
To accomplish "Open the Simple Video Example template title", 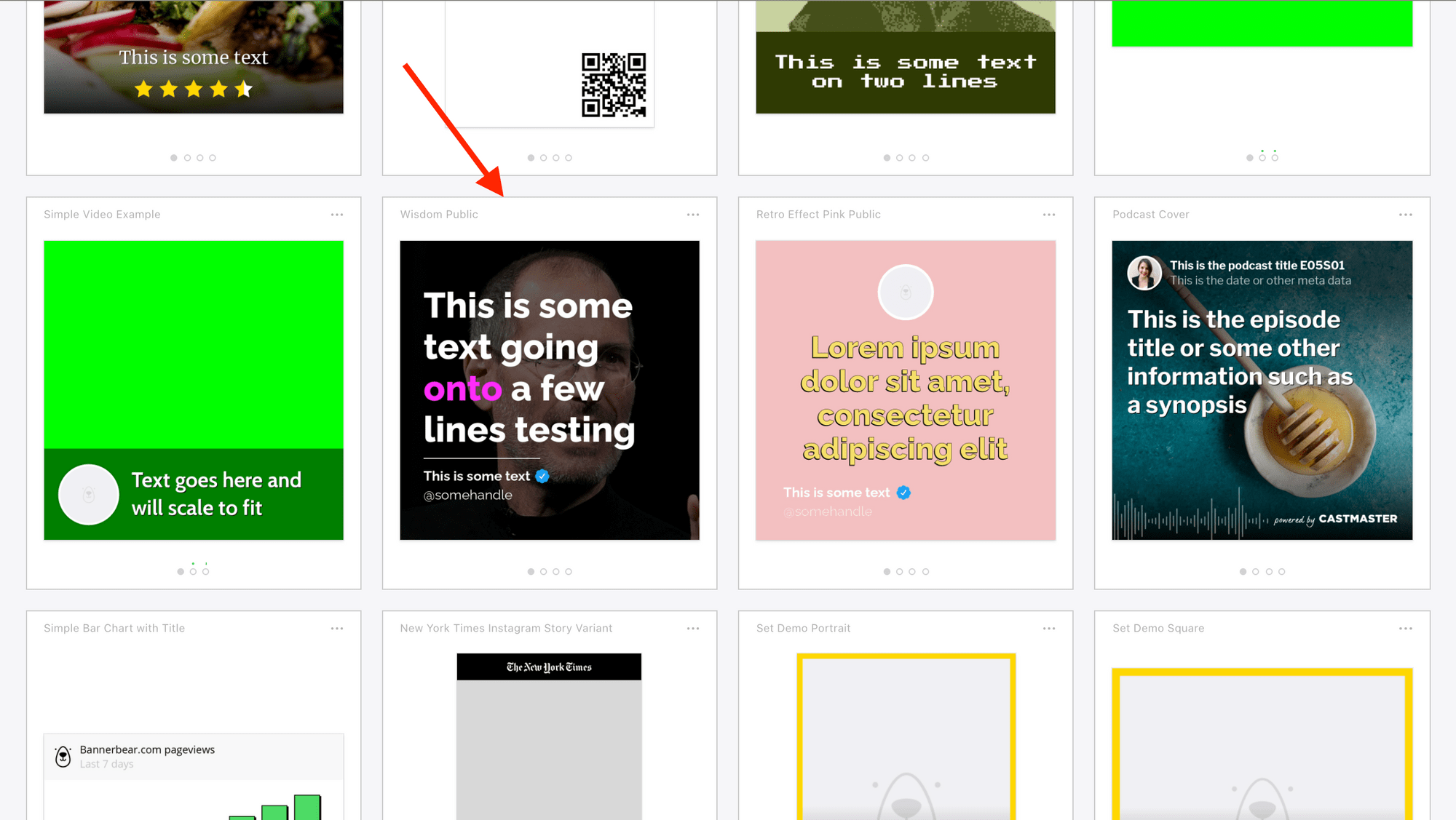I will click(x=102, y=215).
